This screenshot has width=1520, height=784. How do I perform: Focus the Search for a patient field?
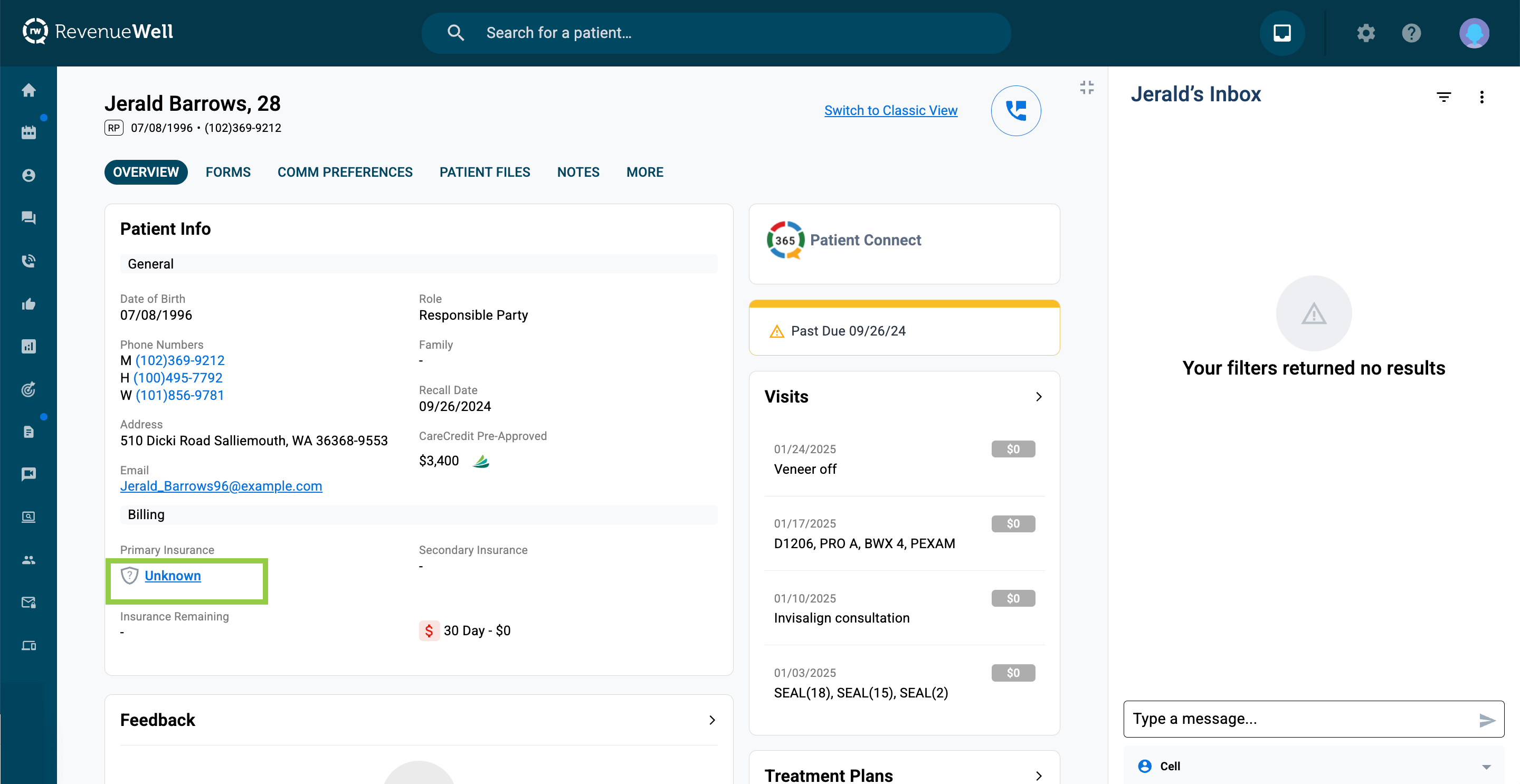[716, 33]
